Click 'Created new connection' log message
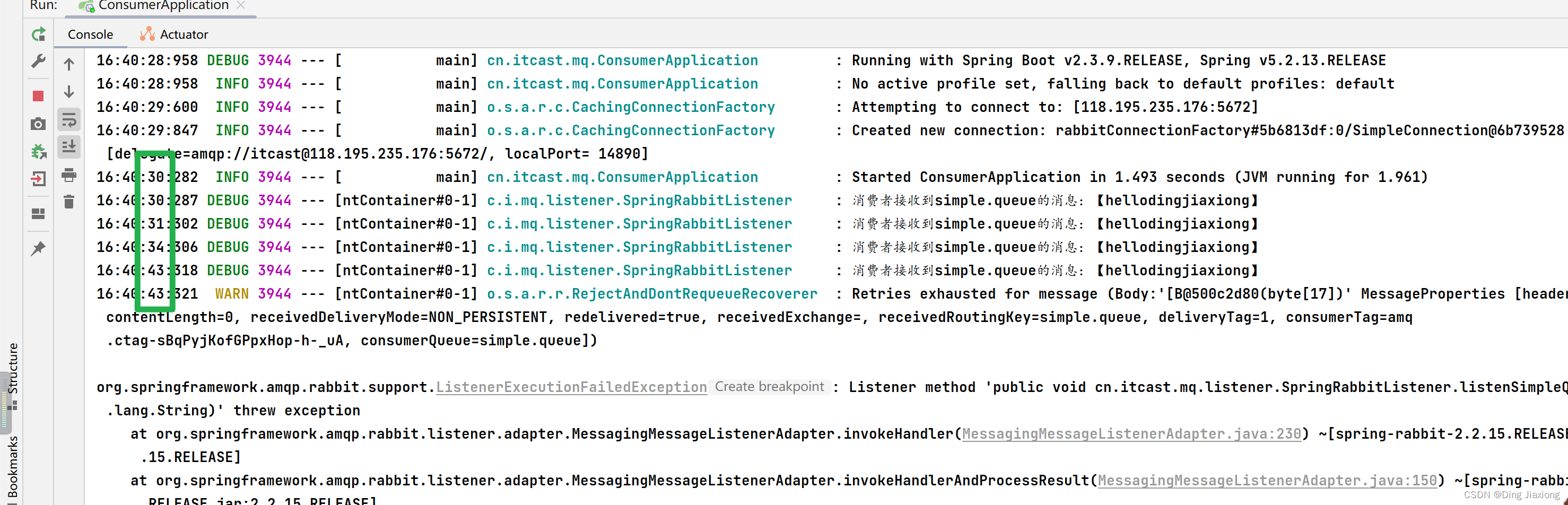Screen dimensions: 1568x505 pos(1207,130)
